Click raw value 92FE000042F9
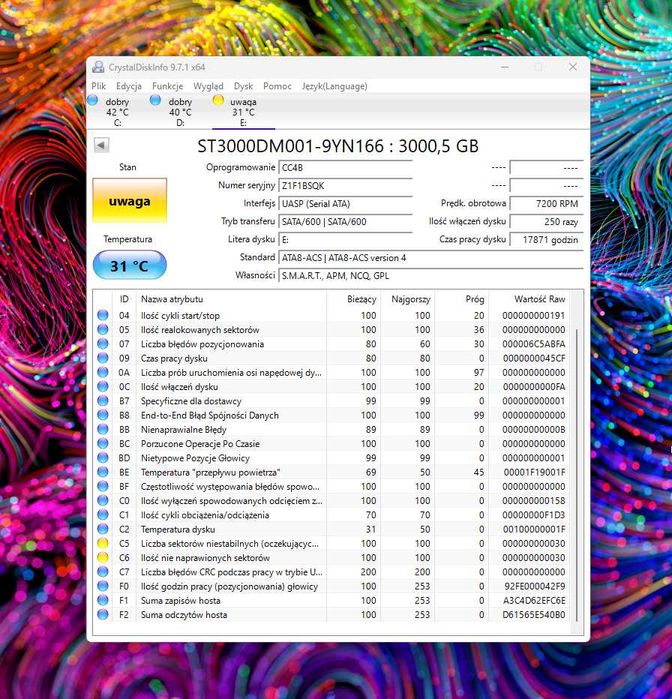Image resolution: width=672 pixels, height=699 pixels. (535, 586)
